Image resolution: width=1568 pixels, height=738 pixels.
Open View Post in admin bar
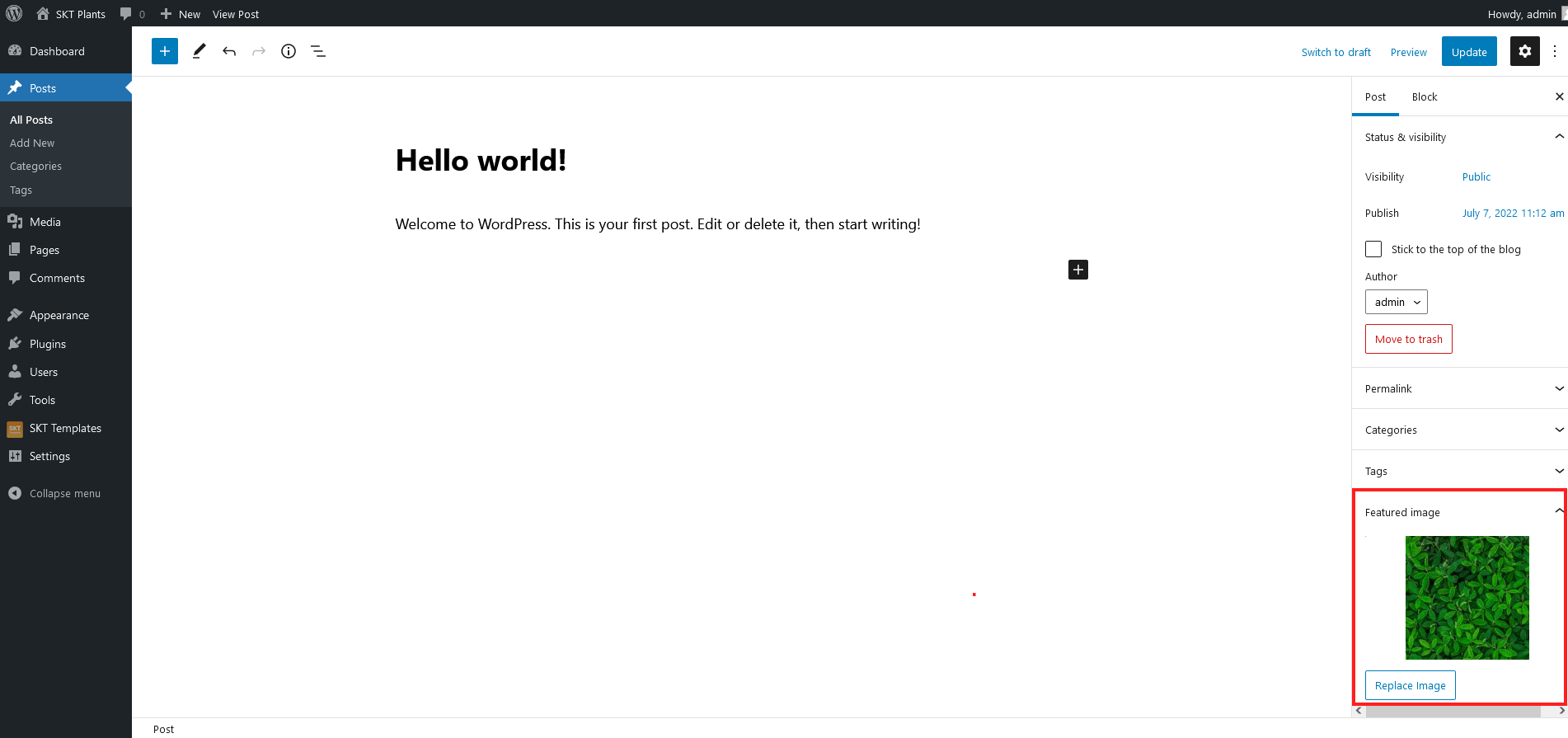click(x=236, y=14)
